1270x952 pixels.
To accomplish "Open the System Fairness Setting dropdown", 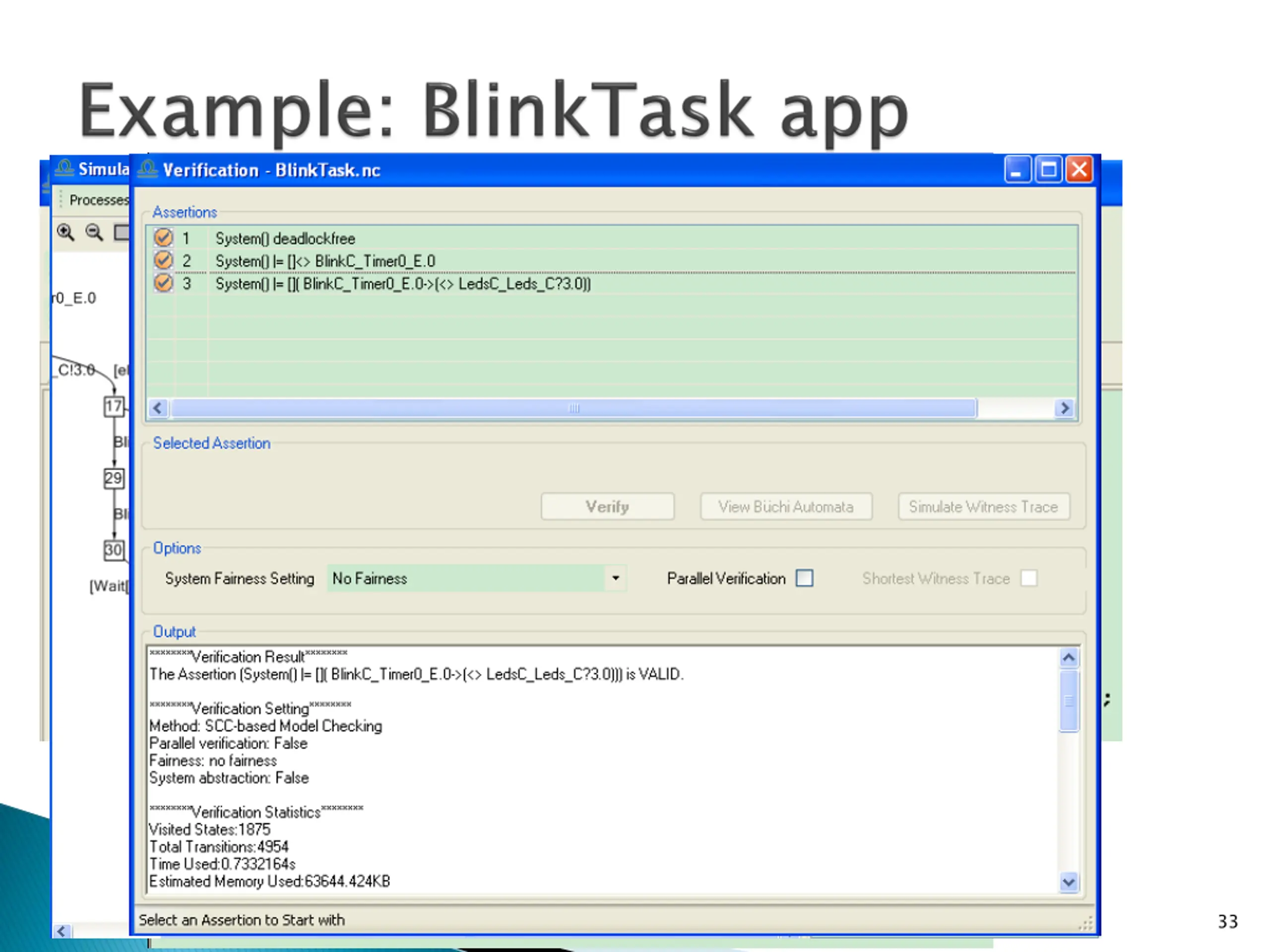I will tap(616, 578).
